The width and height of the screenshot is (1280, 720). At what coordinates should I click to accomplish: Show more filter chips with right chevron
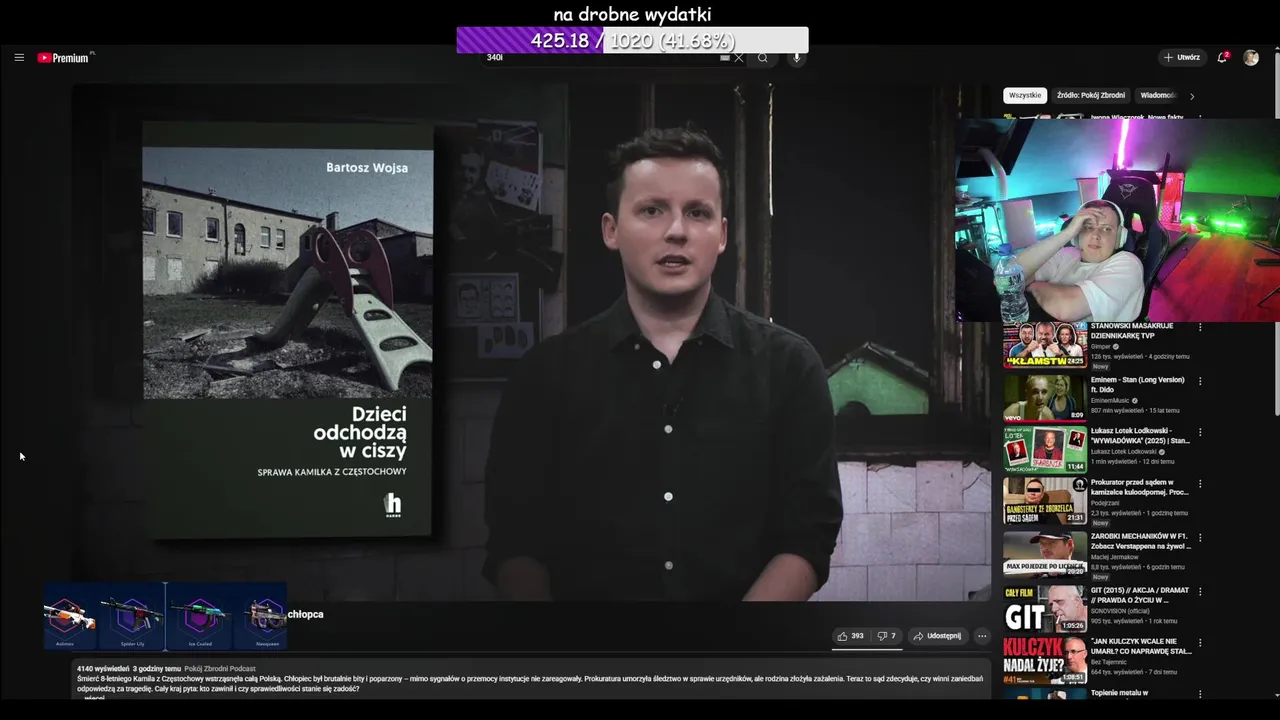pos(1192,96)
